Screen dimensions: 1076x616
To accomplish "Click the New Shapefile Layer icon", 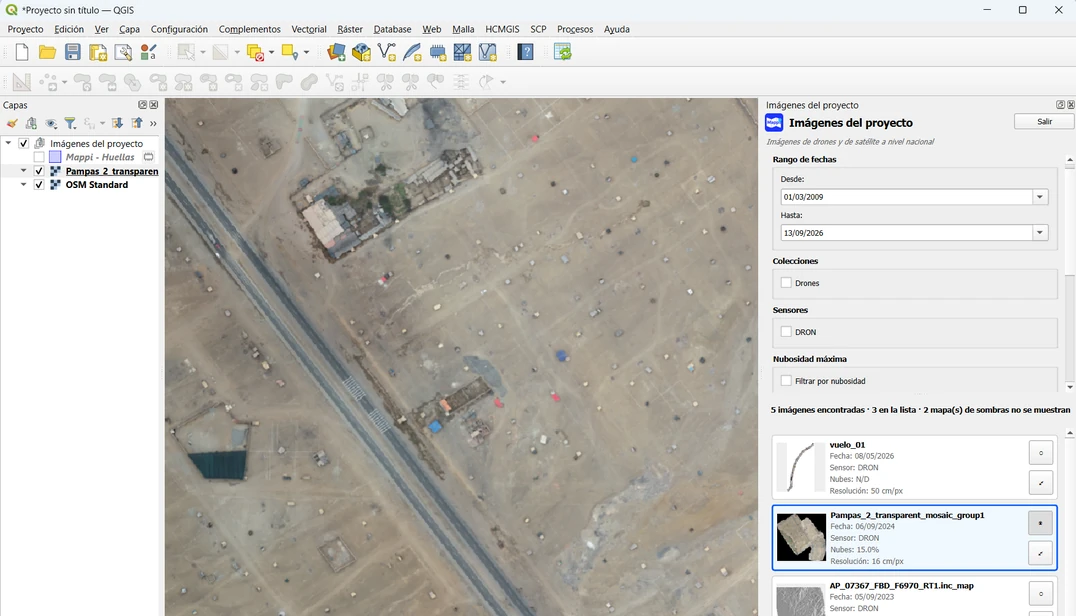I will (x=387, y=52).
